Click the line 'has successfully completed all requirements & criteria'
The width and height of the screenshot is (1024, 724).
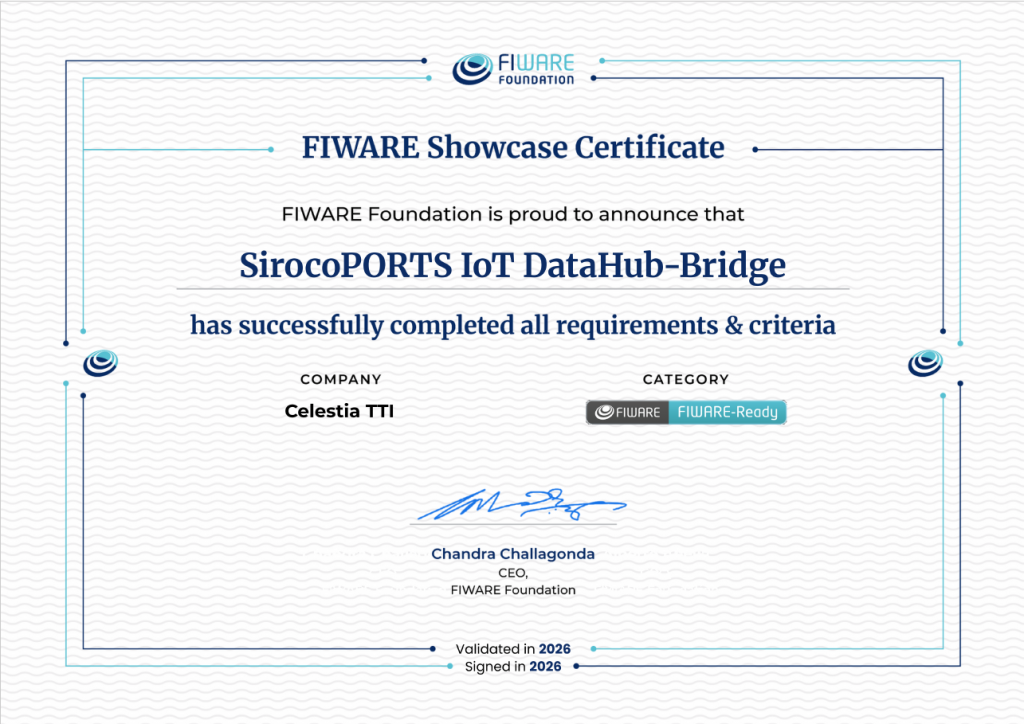(x=513, y=325)
